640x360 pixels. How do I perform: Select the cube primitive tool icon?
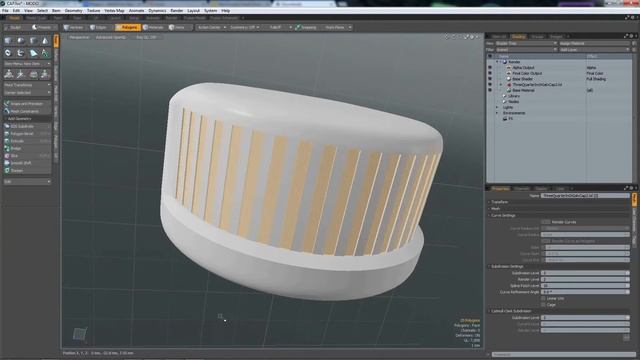click(x=8, y=41)
